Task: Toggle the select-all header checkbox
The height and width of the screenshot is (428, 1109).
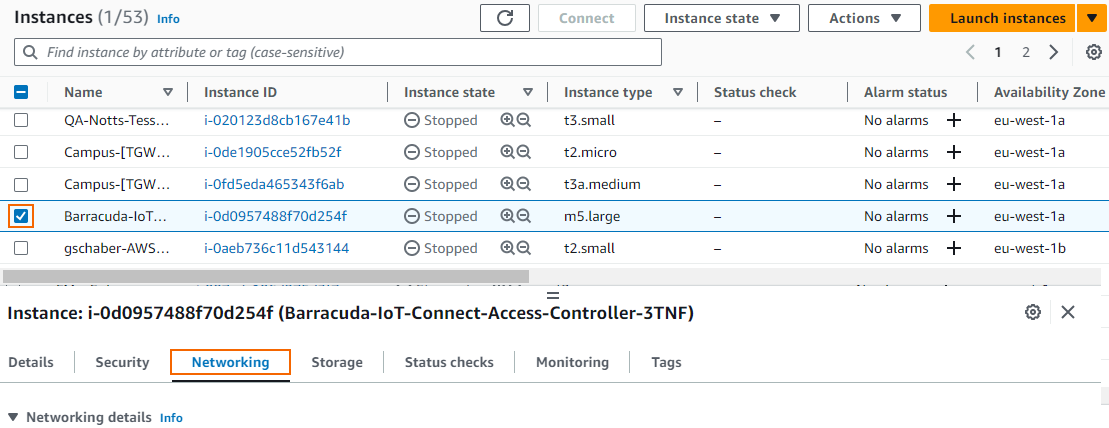Action: [21, 92]
